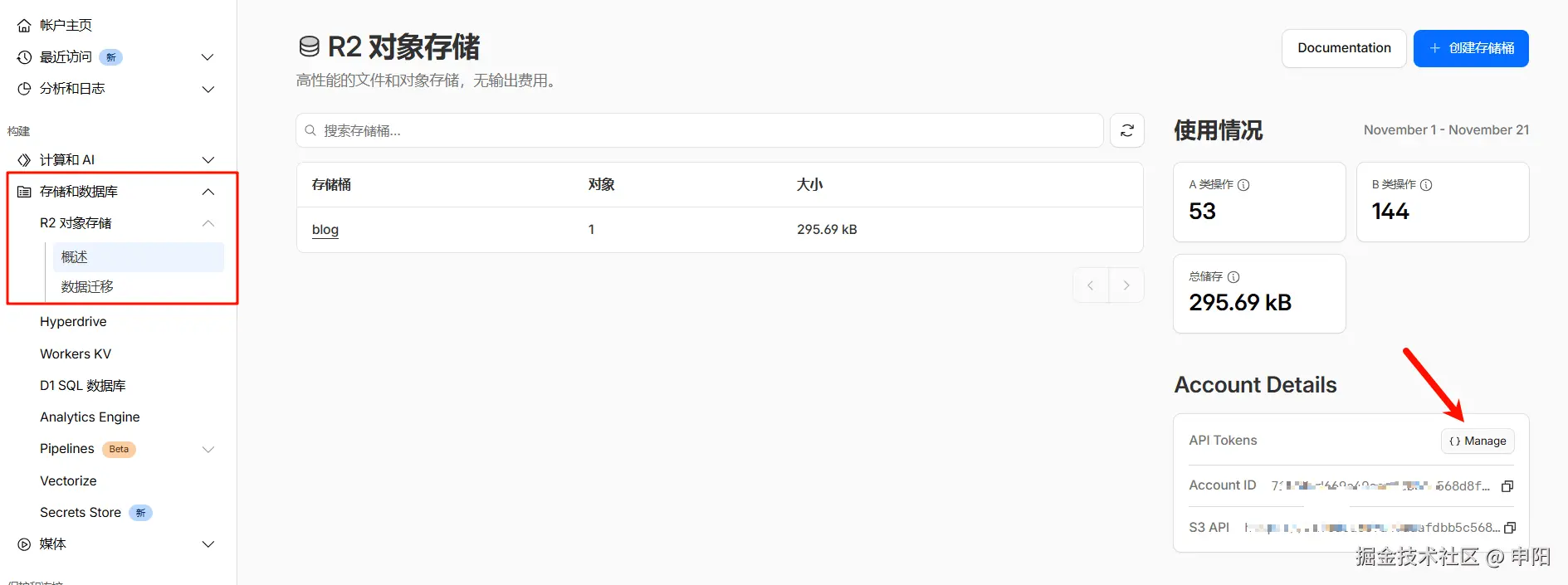Open the blog bucket link
1568x585 pixels.
(325, 230)
